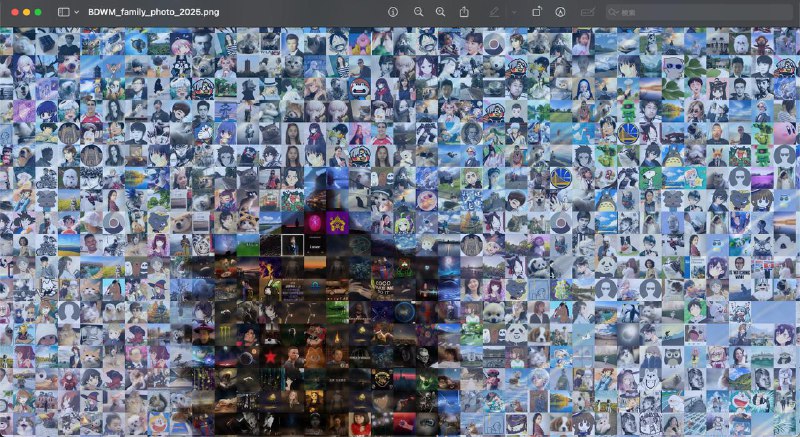
Task: Rotate the image with rotate button
Action: click(x=536, y=12)
